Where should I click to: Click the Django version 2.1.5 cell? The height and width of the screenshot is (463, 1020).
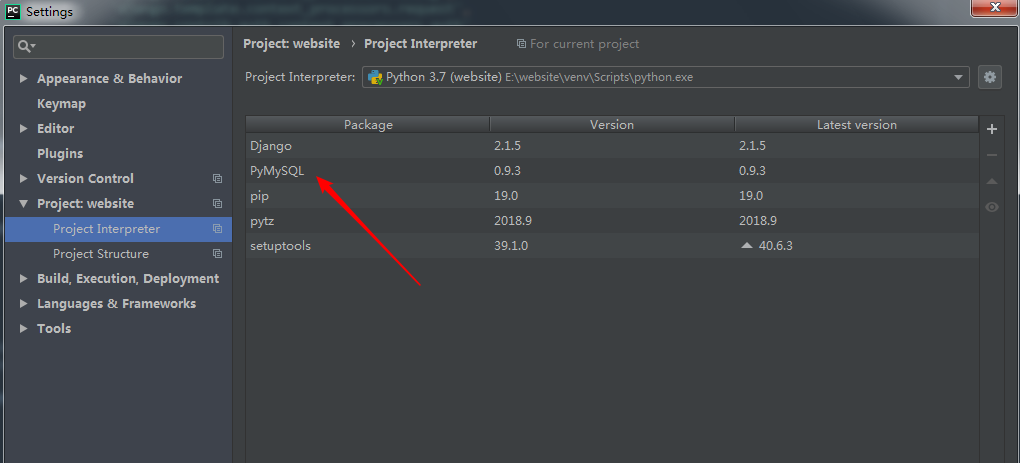point(507,146)
